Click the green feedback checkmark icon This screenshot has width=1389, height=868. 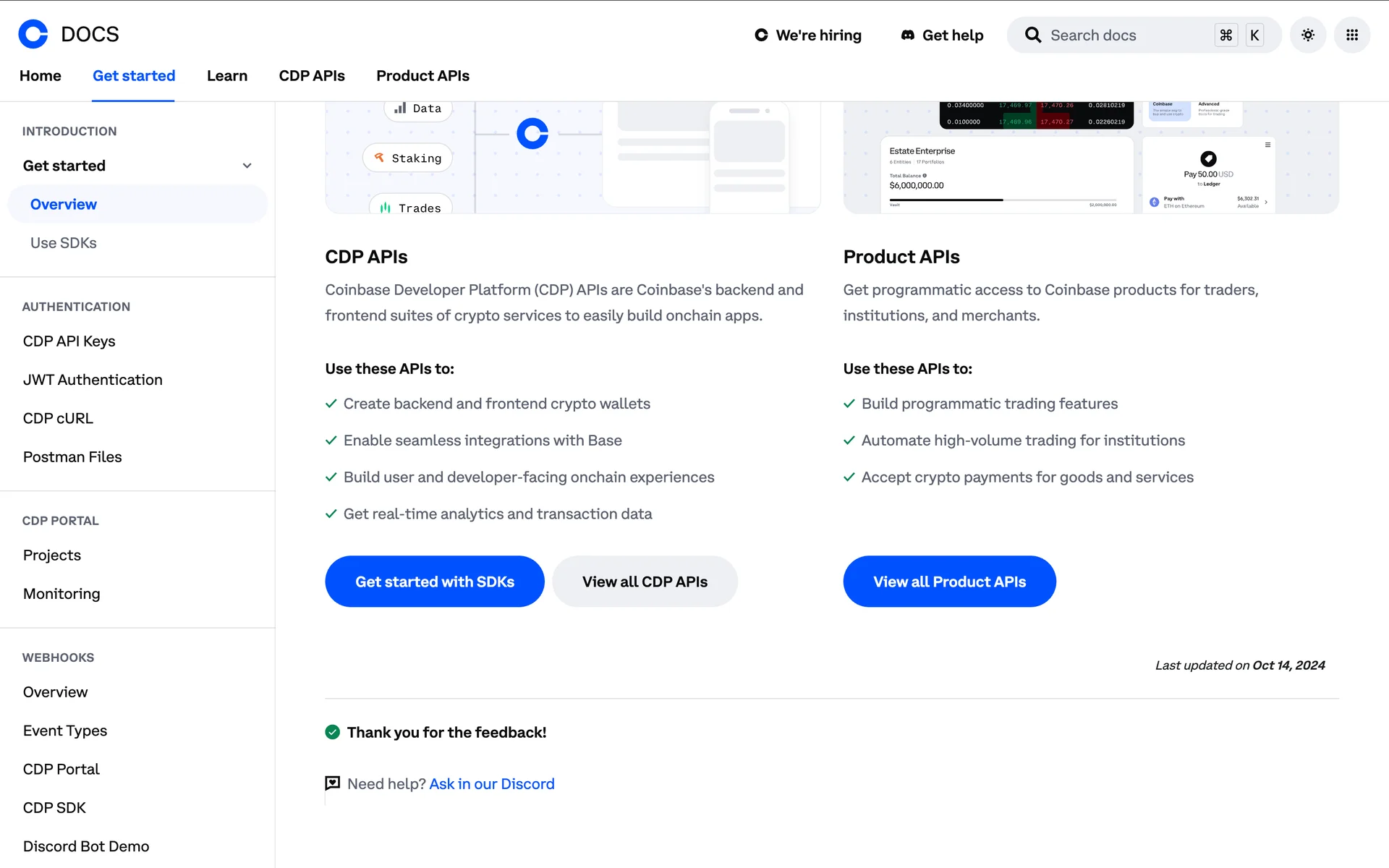pos(333,732)
